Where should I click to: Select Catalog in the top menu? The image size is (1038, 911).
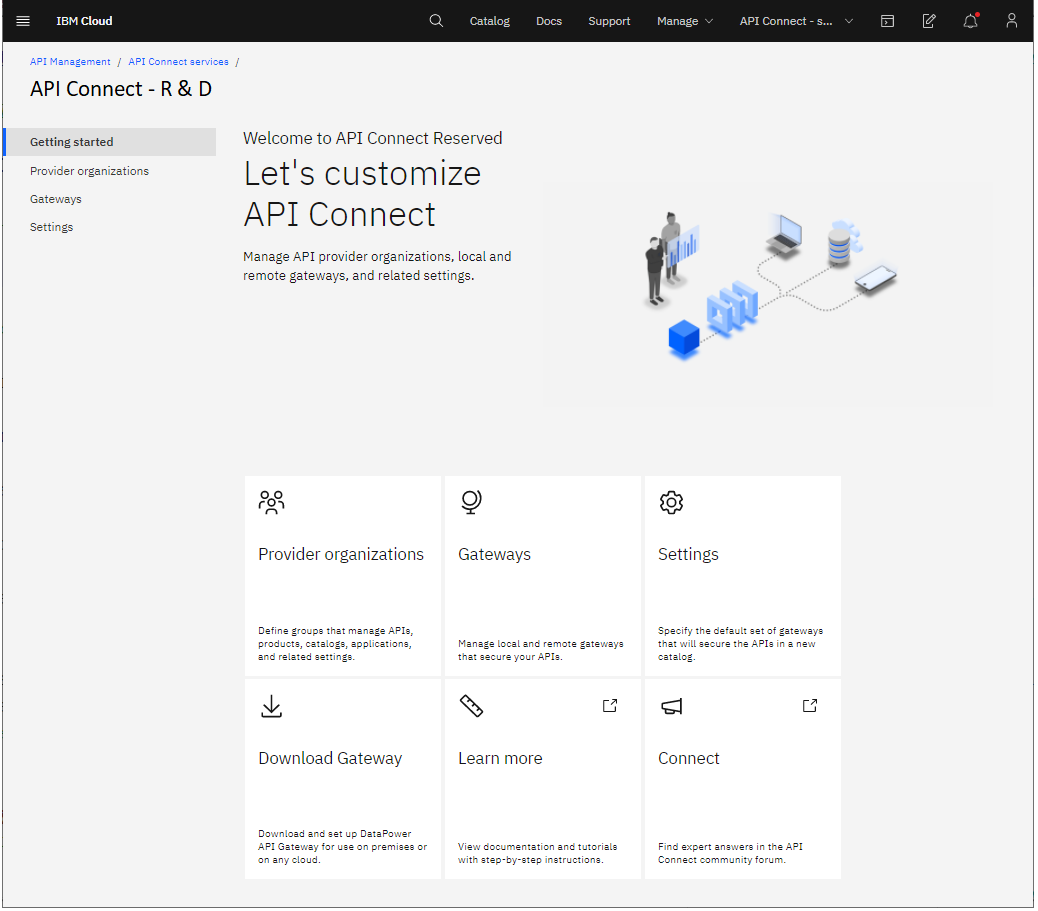pyautogui.click(x=489, y=20)
